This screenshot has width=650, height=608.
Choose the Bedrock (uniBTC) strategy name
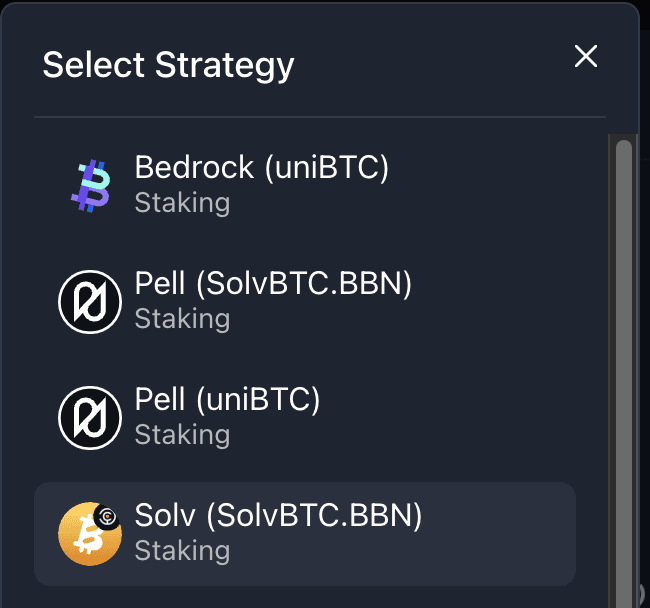pos(261,168)
